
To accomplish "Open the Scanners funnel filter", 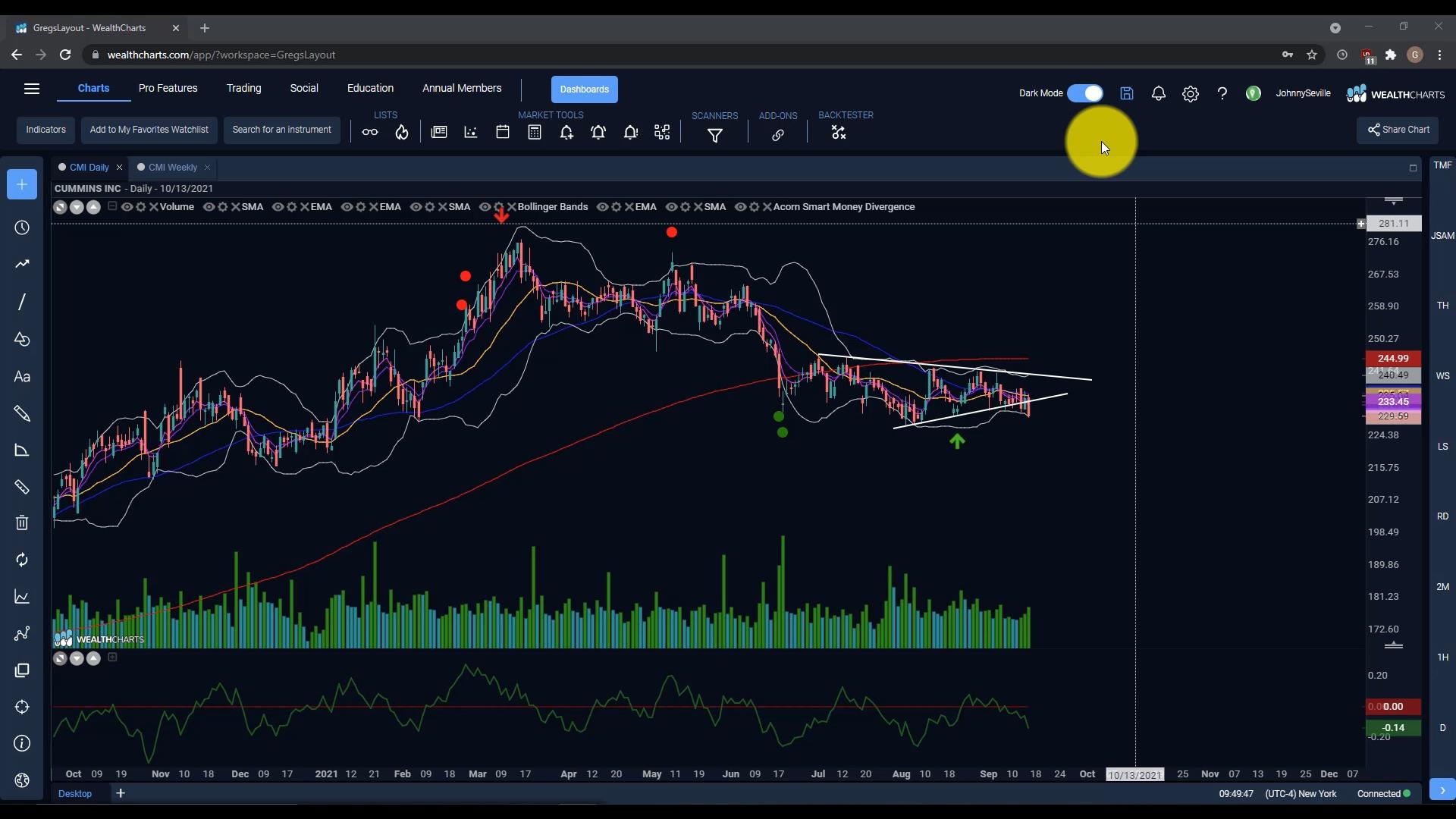I will pos(715,135).
